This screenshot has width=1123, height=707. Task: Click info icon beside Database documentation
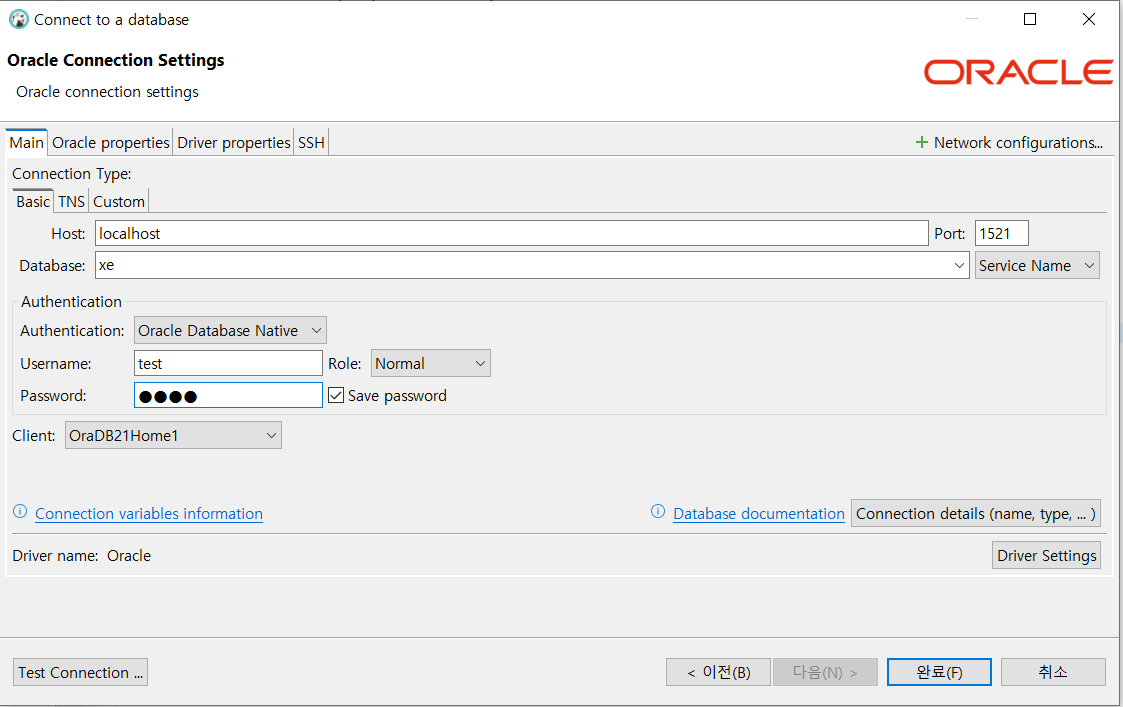657,511
